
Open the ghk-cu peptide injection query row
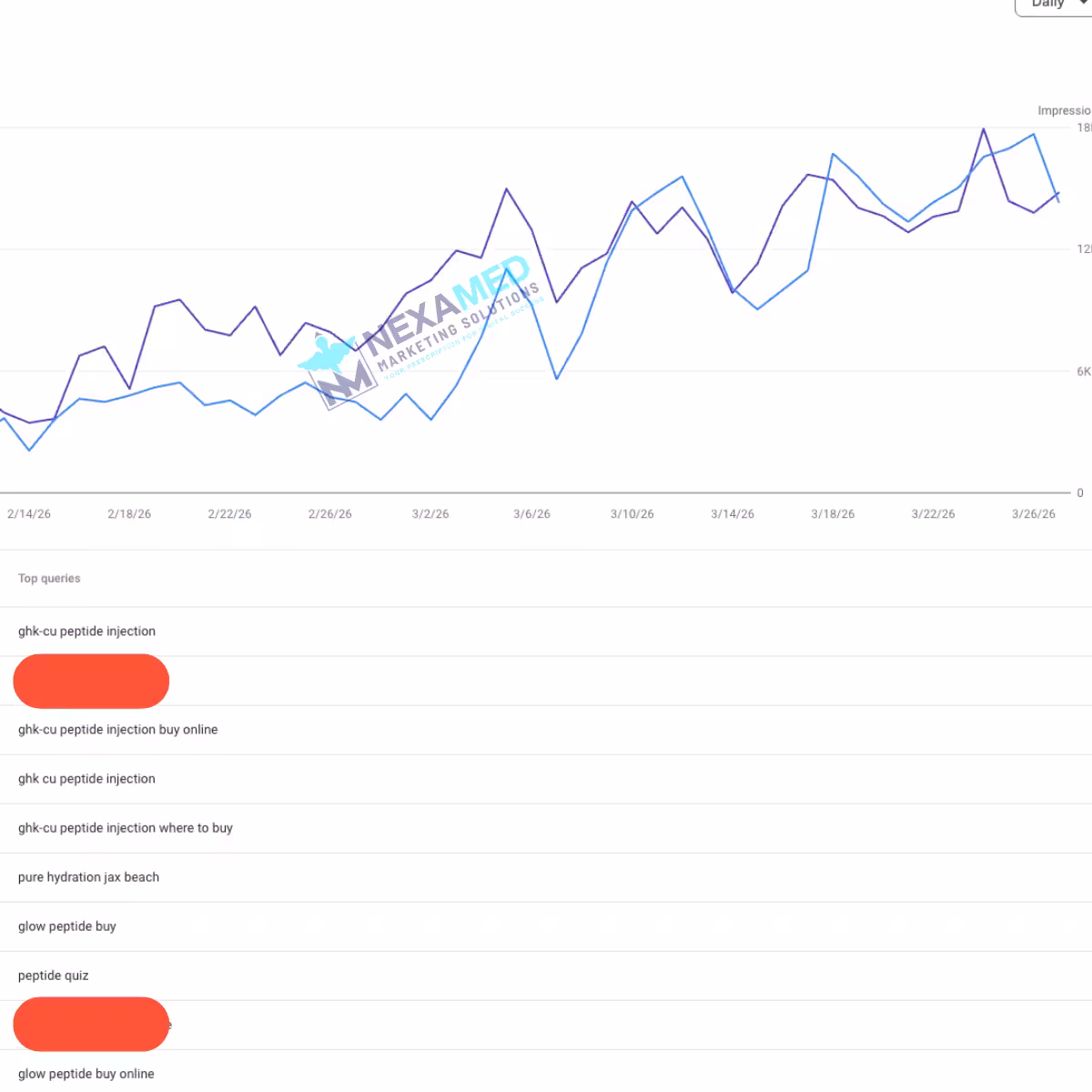coord(86,631)
